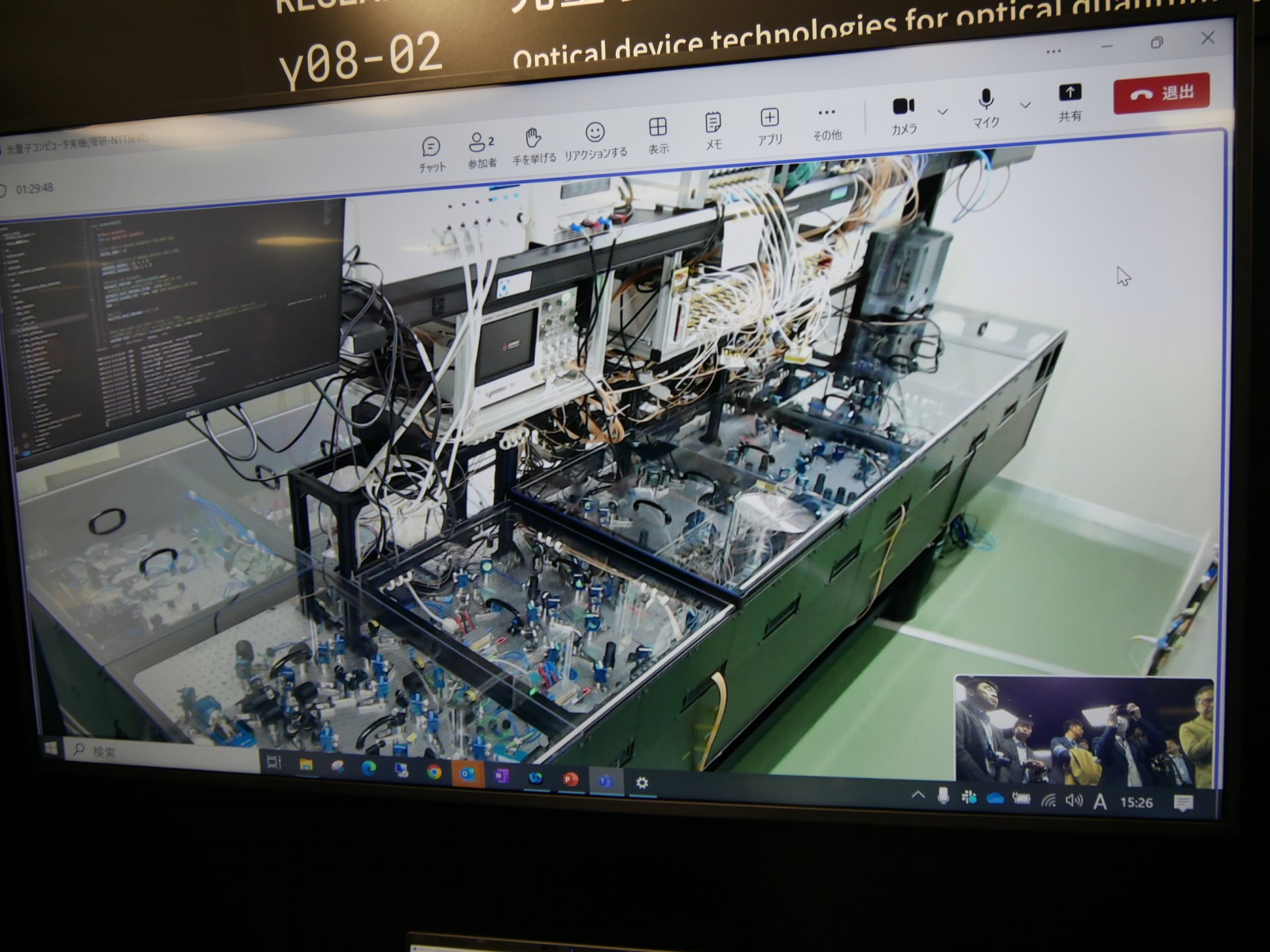1270x952 pixels.
Task: Show the participants (参加者) list
Action: pos(481,150)
